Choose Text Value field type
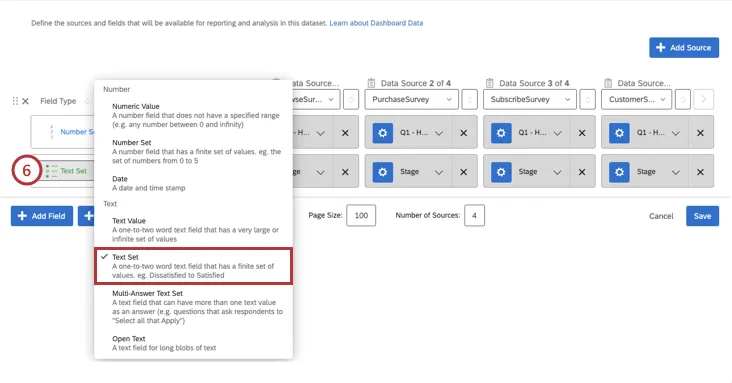 coord(193,230)
